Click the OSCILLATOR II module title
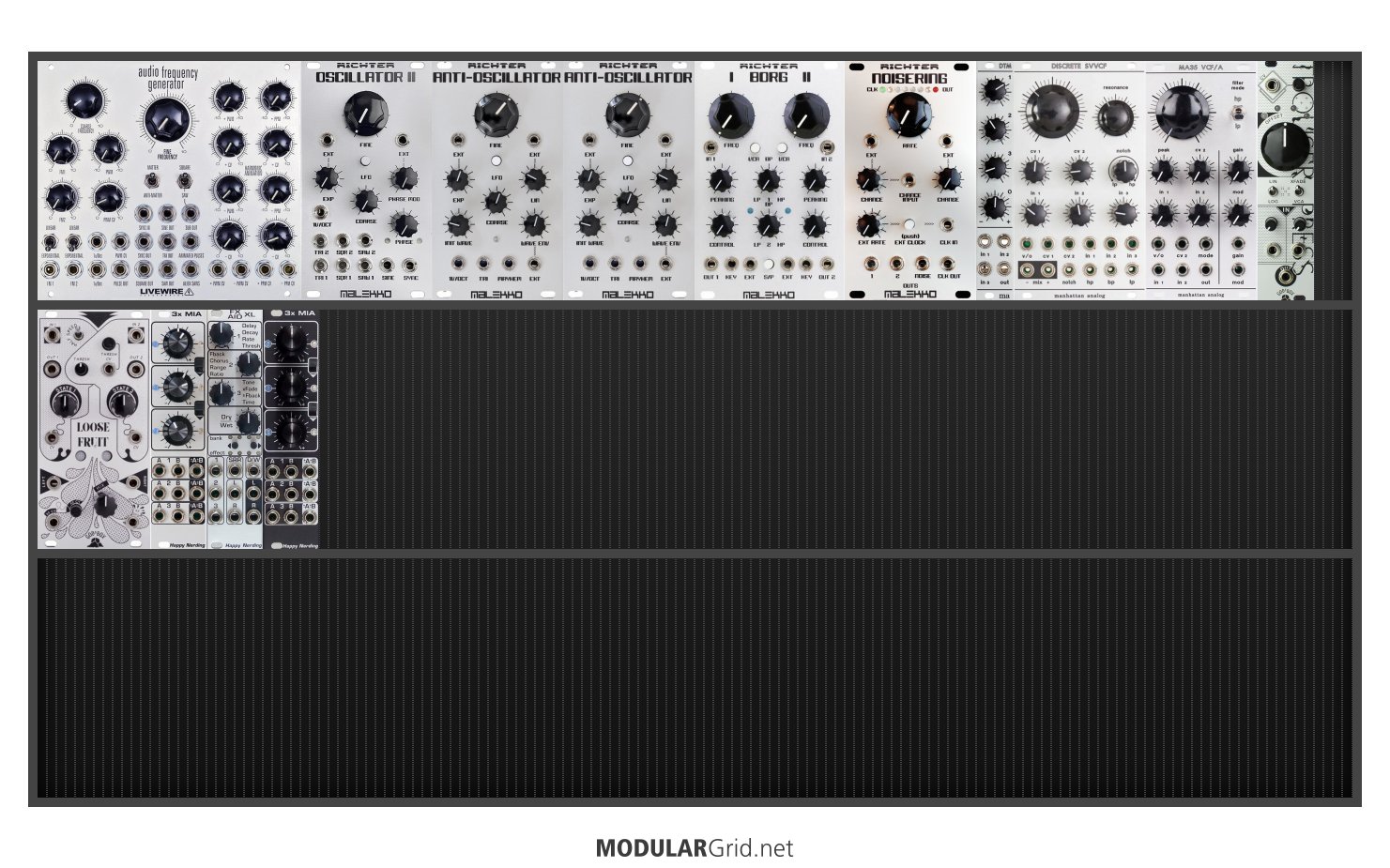This screenshot has width=1390, height=868. 365,77
